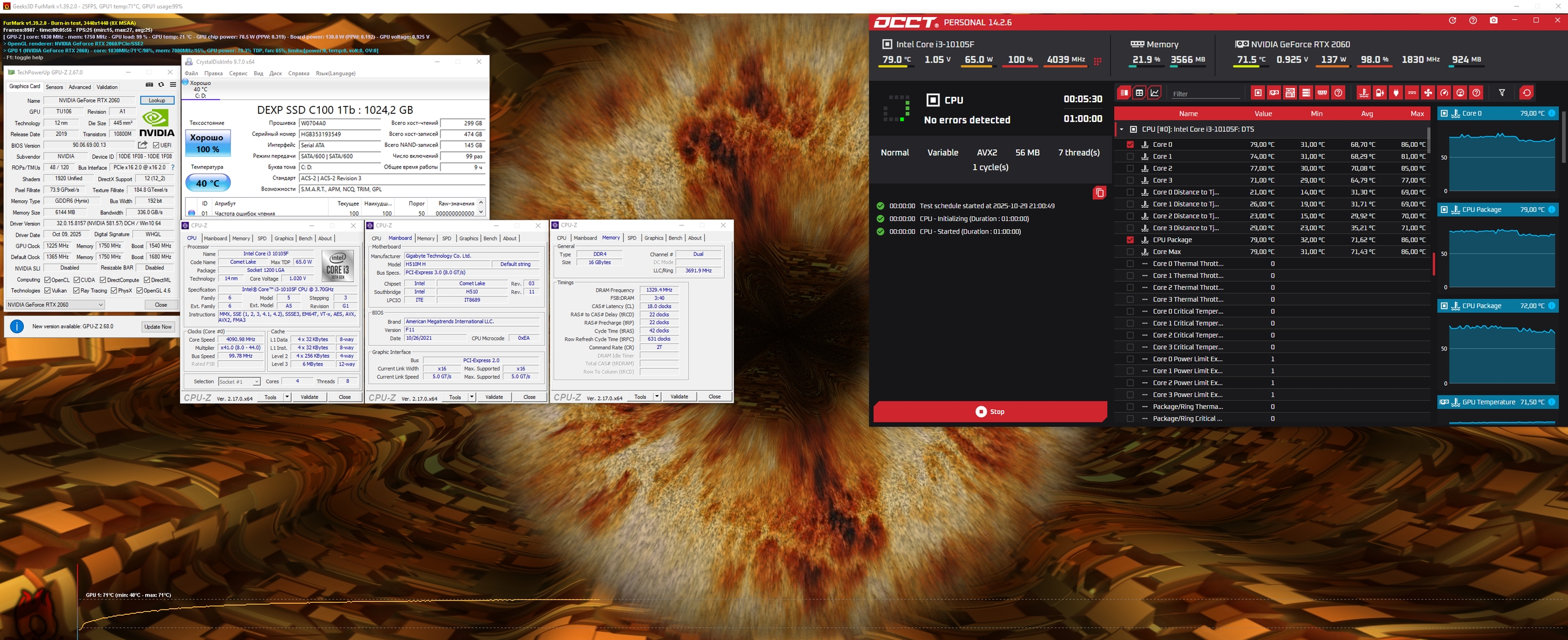Image resolution: width=1568 pixels, height=640 pixels.
Task: Click the OCCT screenshot camera icon
Action: click(x=1494, y=21)
